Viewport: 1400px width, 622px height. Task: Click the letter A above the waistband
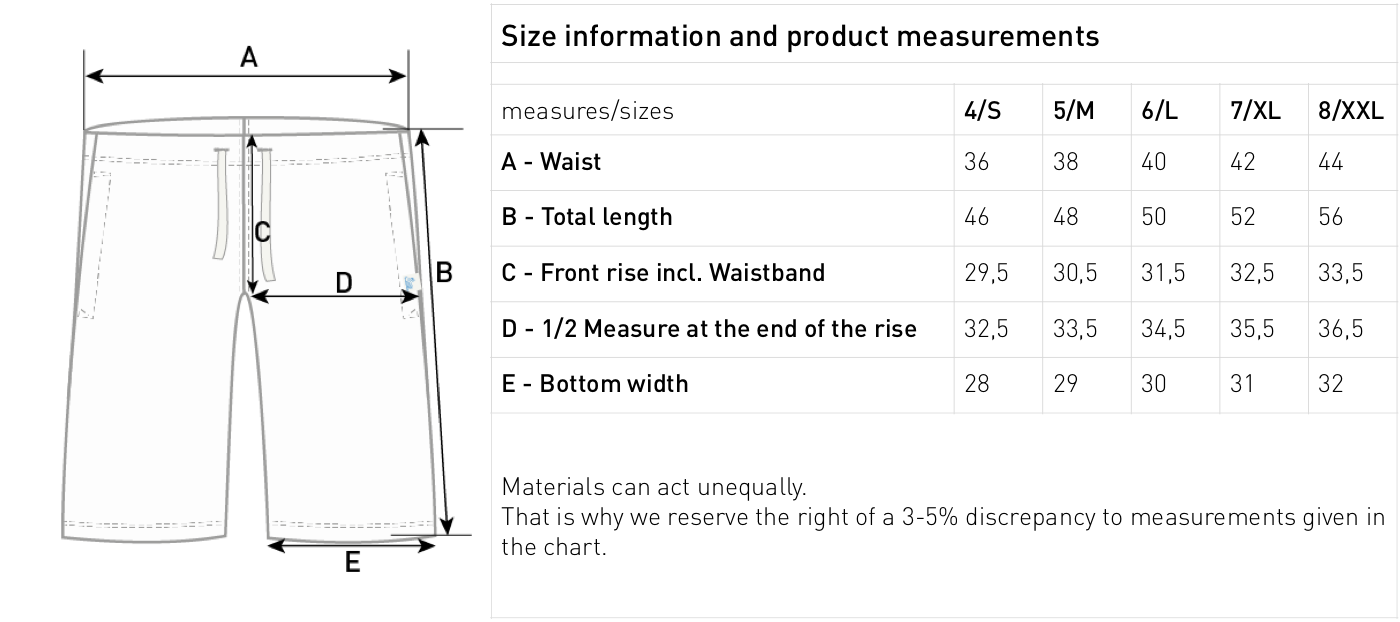click(x=249, y=58)
